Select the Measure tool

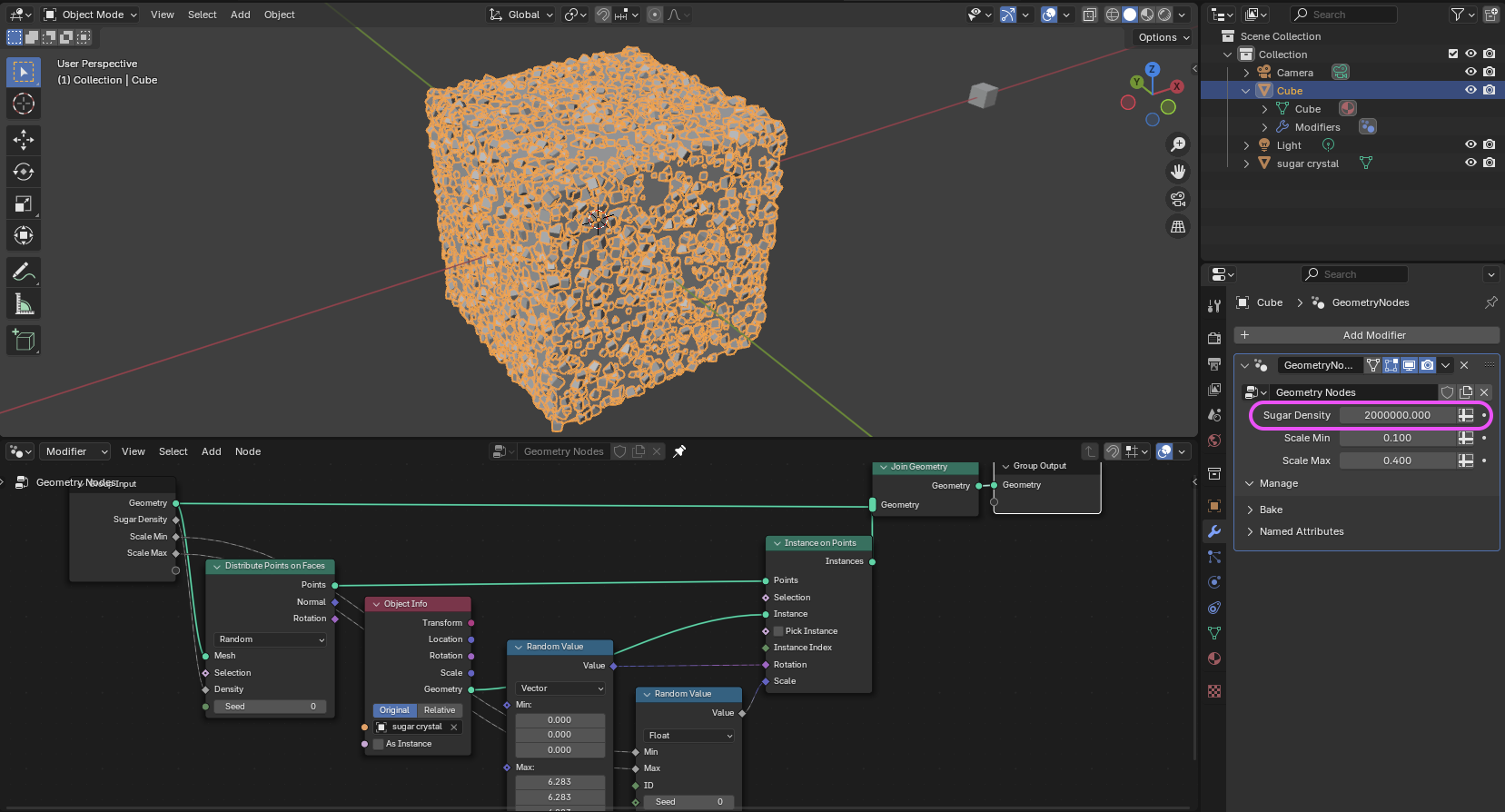coord(24,304)
